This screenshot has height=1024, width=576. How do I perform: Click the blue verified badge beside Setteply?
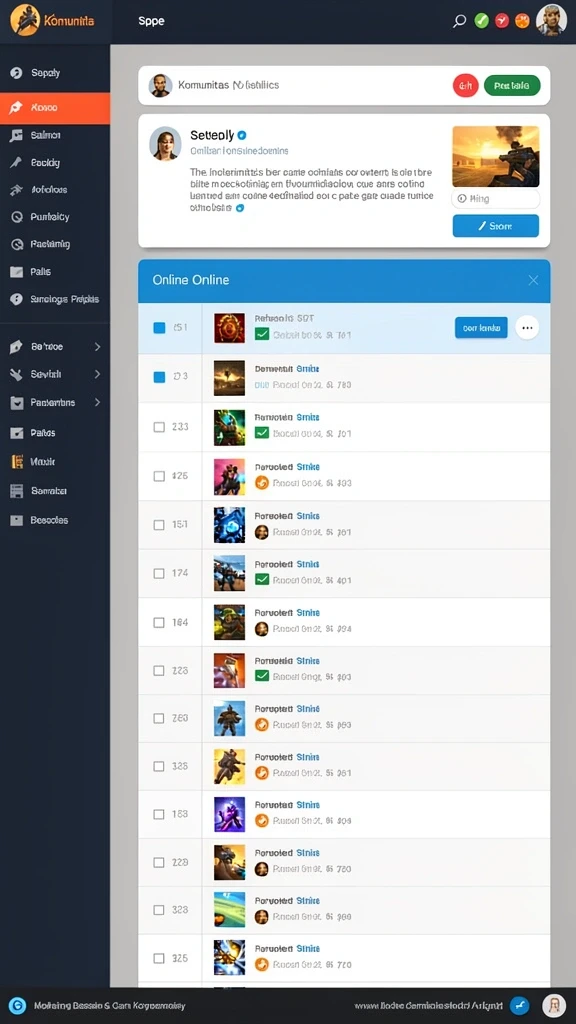coord(242,135)
